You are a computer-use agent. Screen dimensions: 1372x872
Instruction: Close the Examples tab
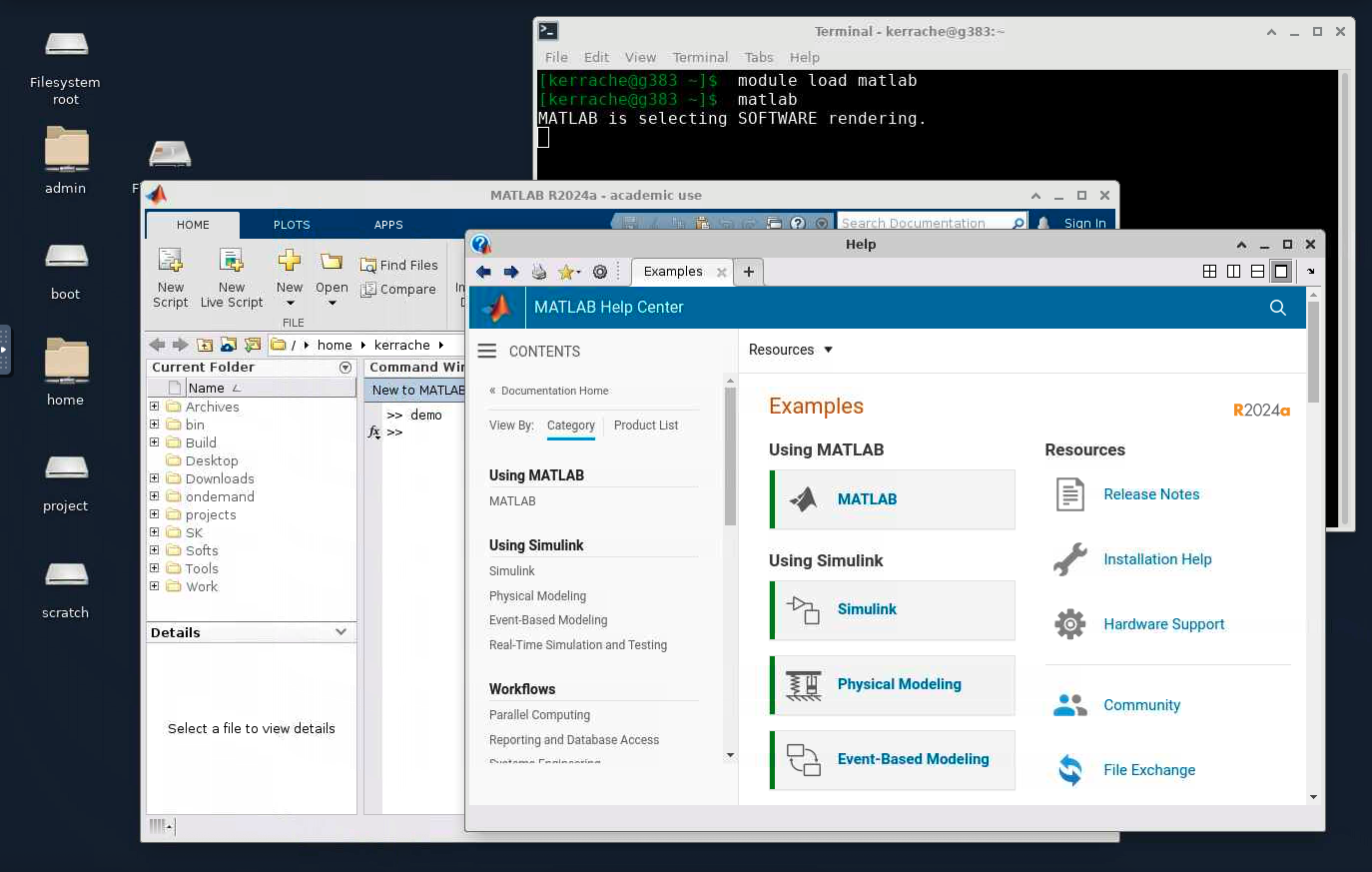tap(721, 272)
